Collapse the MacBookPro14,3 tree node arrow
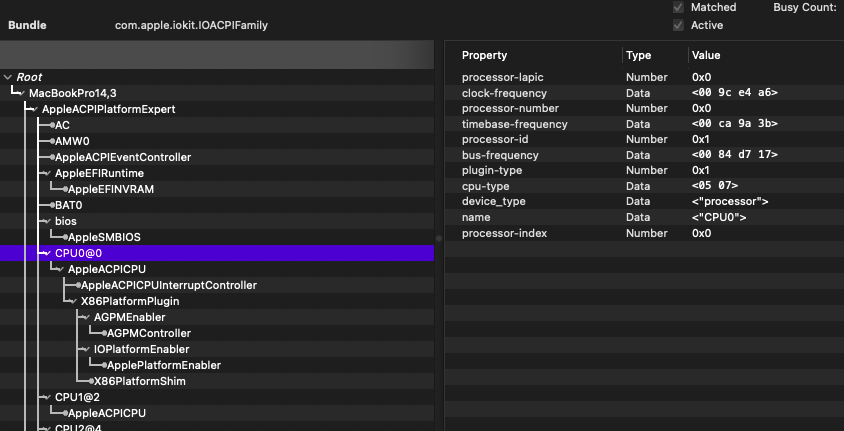Viewport: 844px width, 431px height. tap(21, 93)
